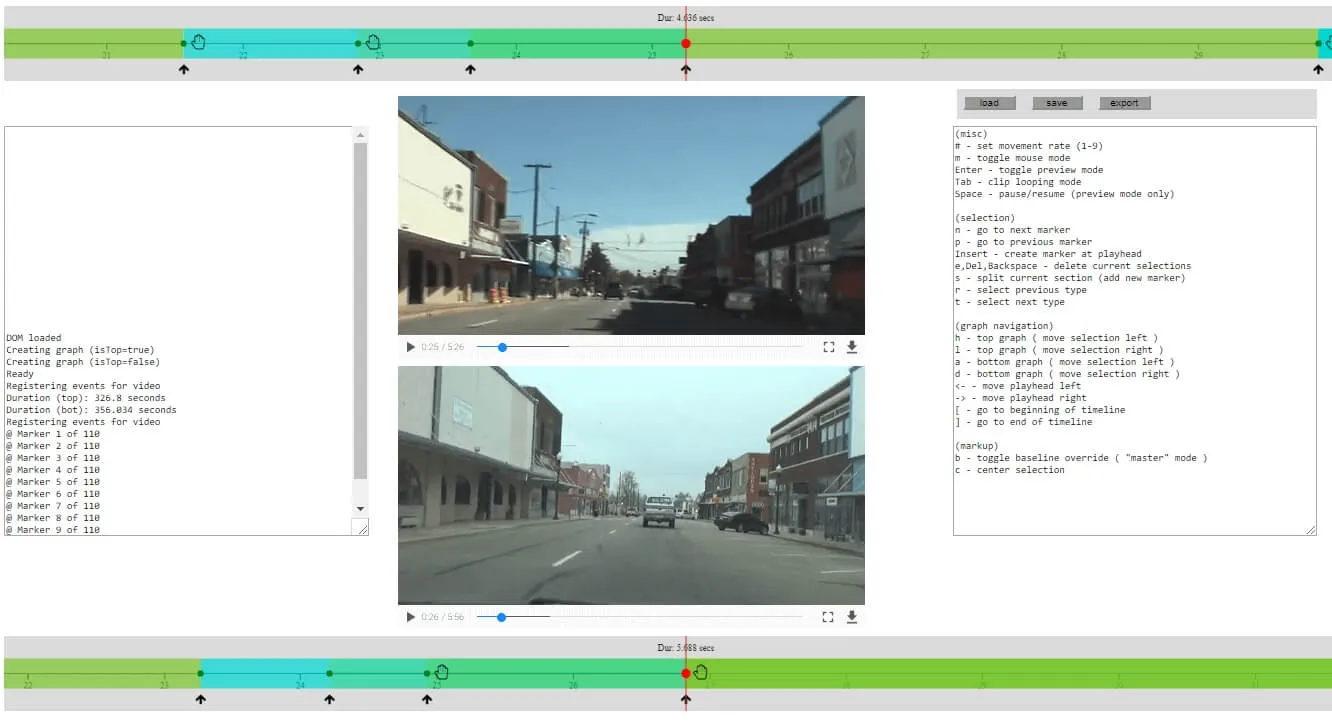Click the hand icon near mark 25 on the bottom timeline
Viewport: 1332px width, 721px height.
pyautogui.click(x=442, y=671)
